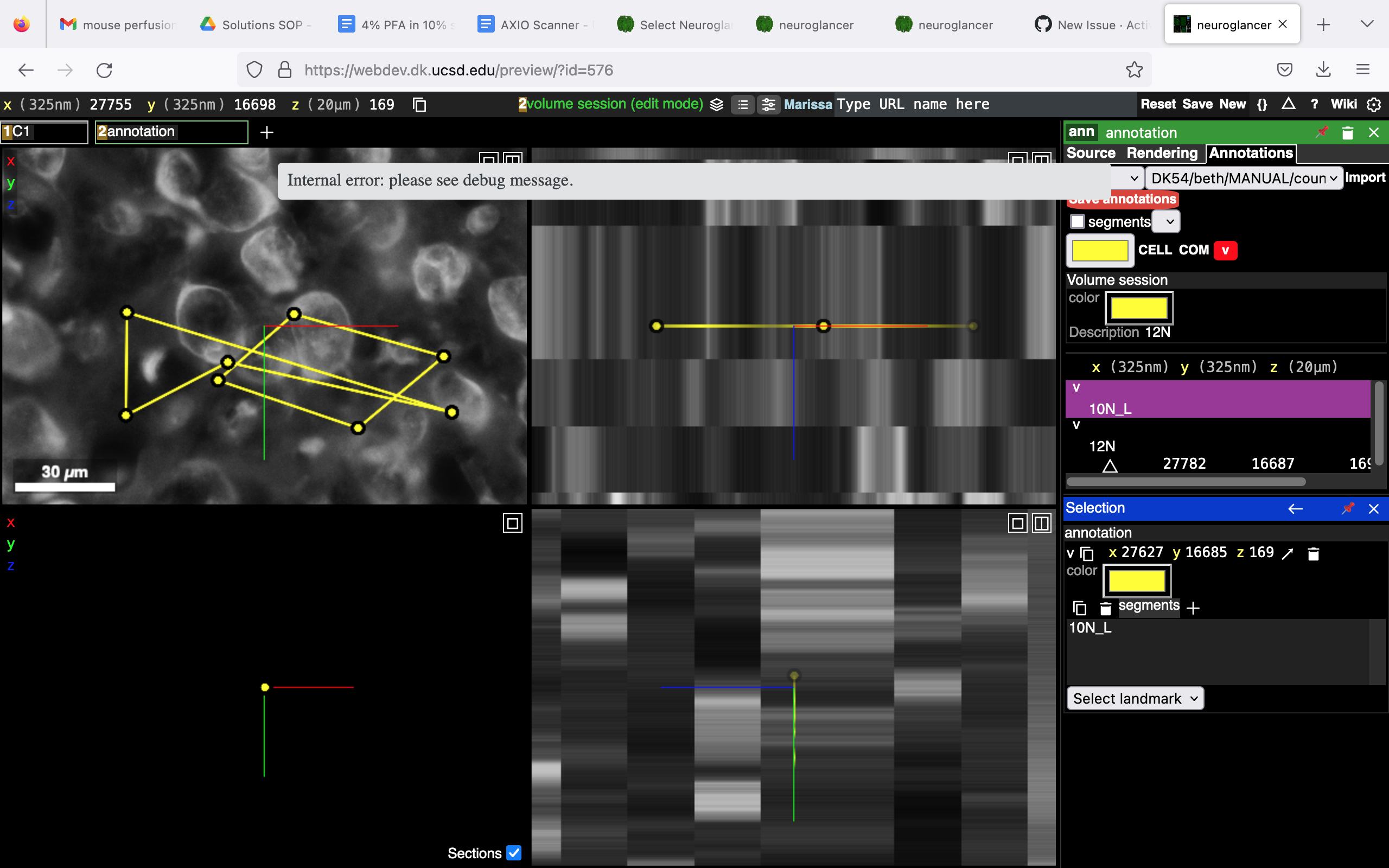Click the debug warning triangle icon
The height and width of the screenshot is (868, 1389).
[x=1289, y=105]
